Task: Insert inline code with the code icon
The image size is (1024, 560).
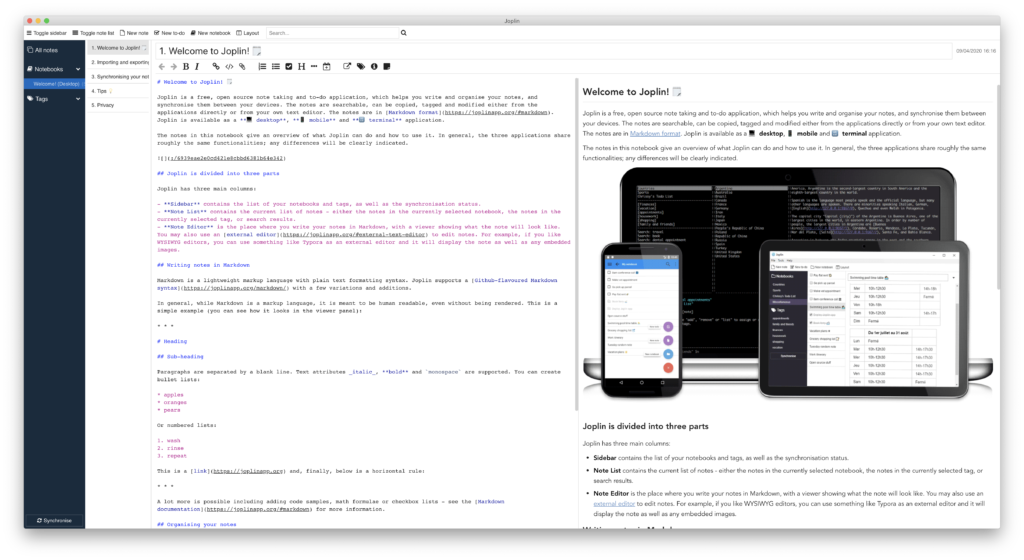Action: (229, 67)
